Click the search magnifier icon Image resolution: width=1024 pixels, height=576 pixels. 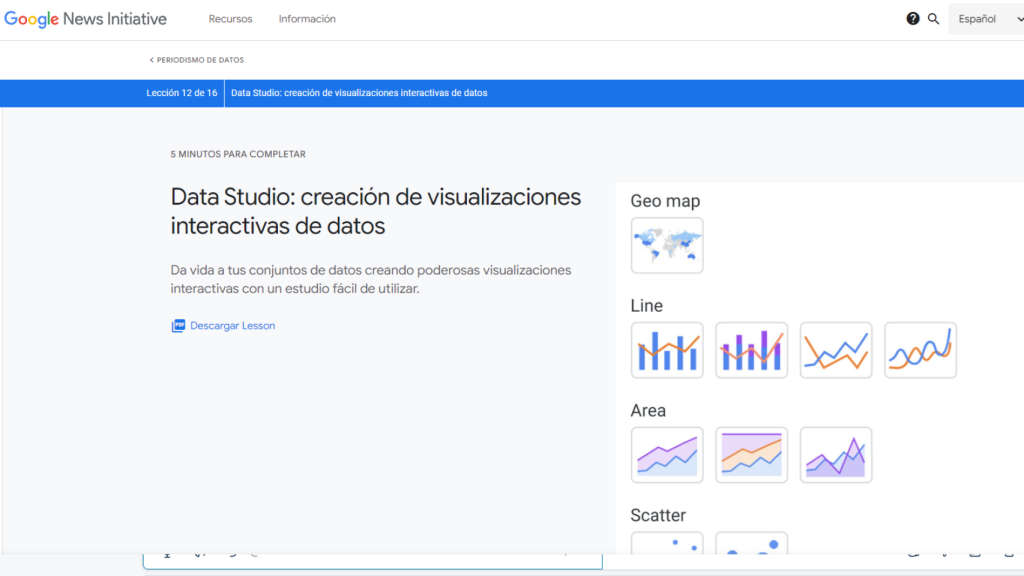(x=933, y=18)
